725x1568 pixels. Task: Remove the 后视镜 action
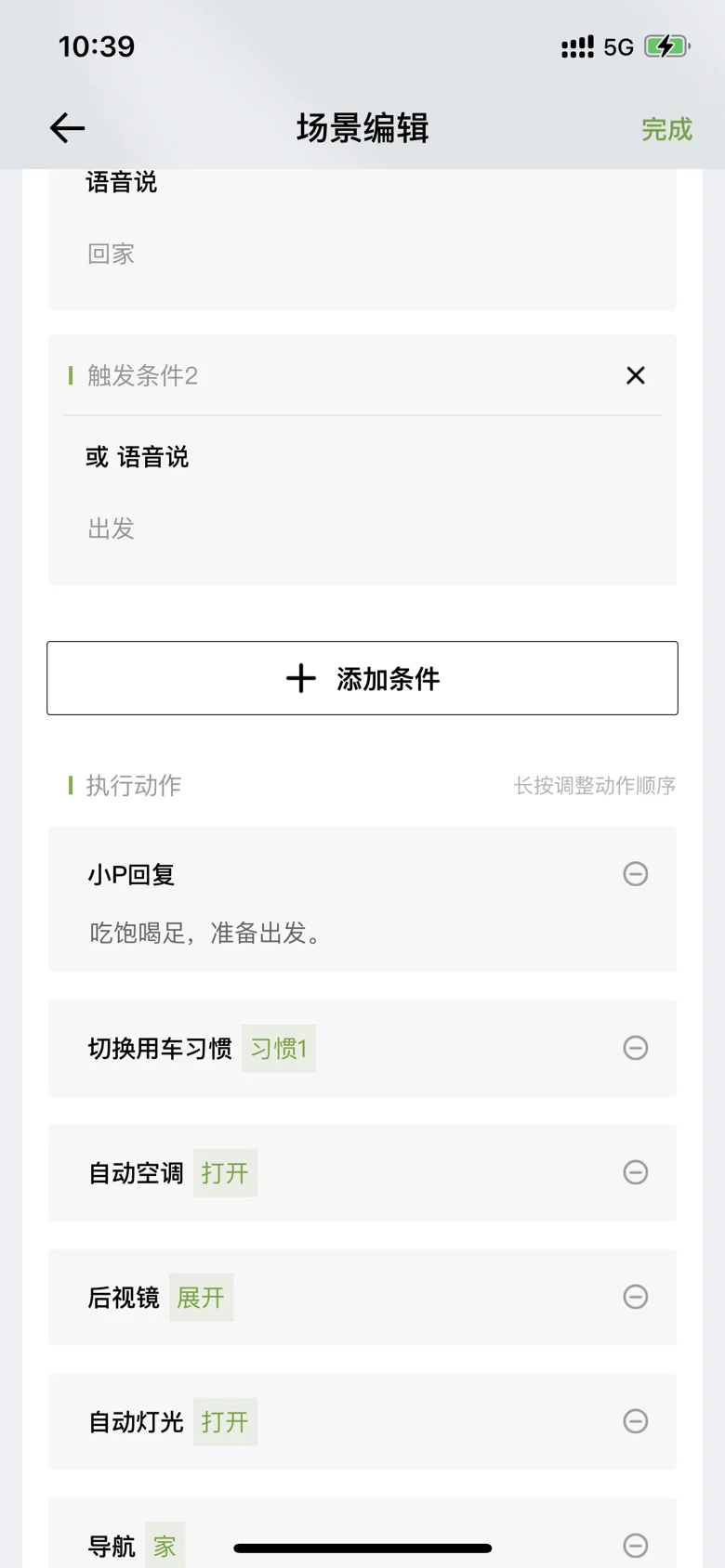[x=636, y=1297]
